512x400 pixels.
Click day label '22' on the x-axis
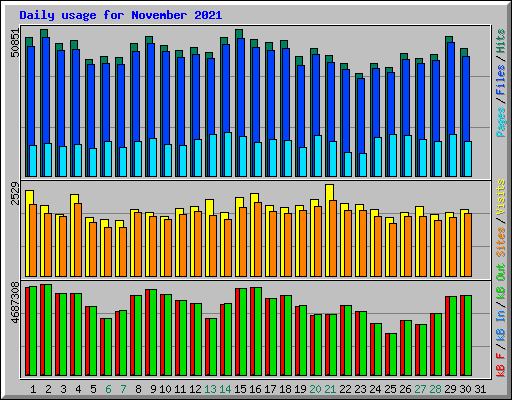[x=345, y=389]
